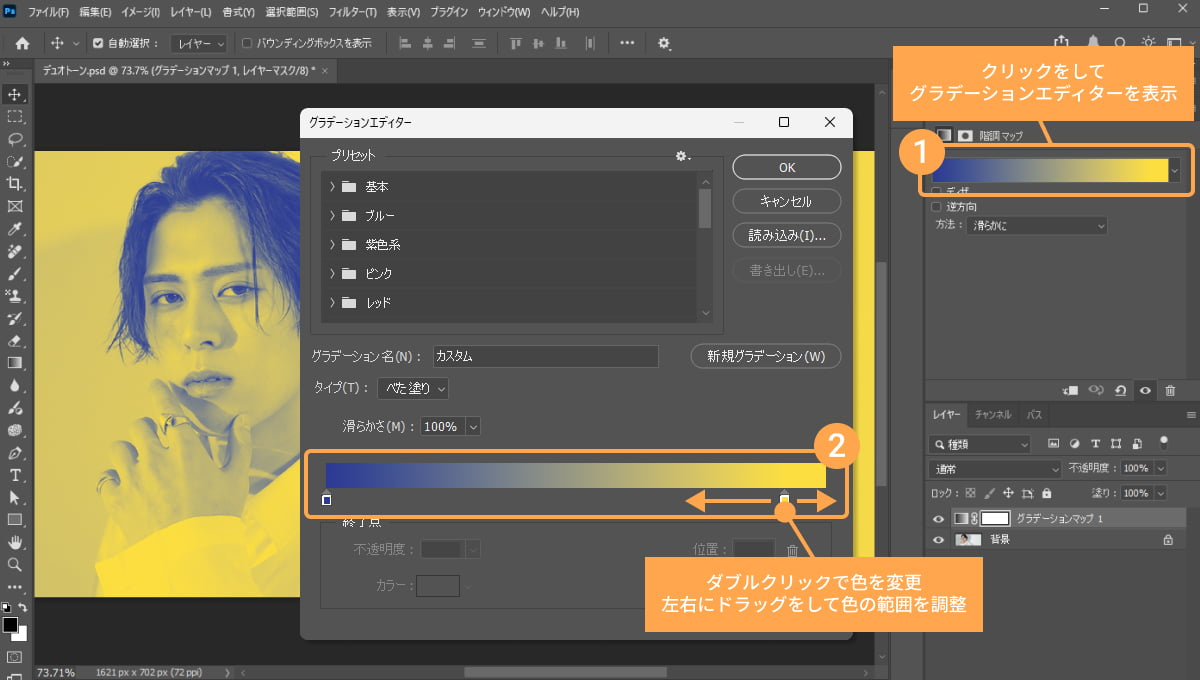Select the Move tool

tap(14, 94)
